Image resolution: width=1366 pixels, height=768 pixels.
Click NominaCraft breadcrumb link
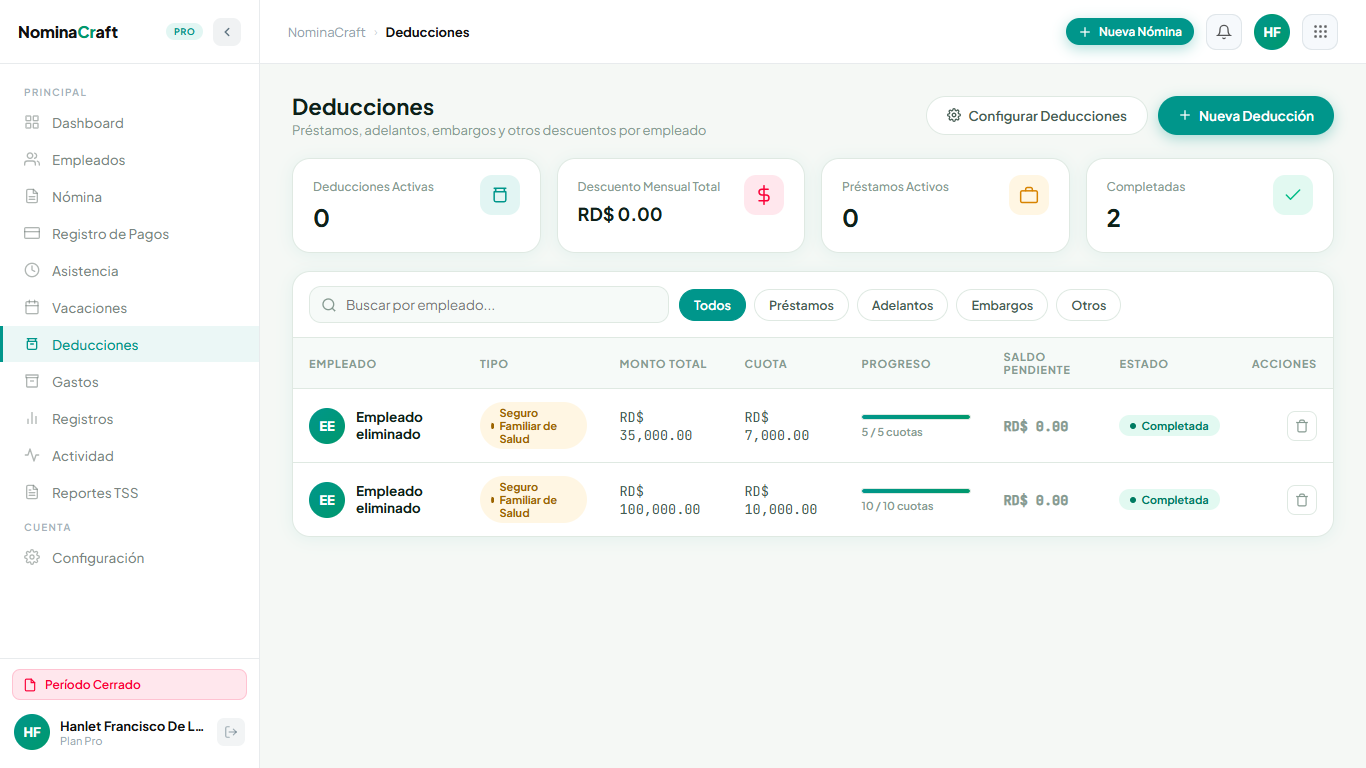tap(327, 32)
